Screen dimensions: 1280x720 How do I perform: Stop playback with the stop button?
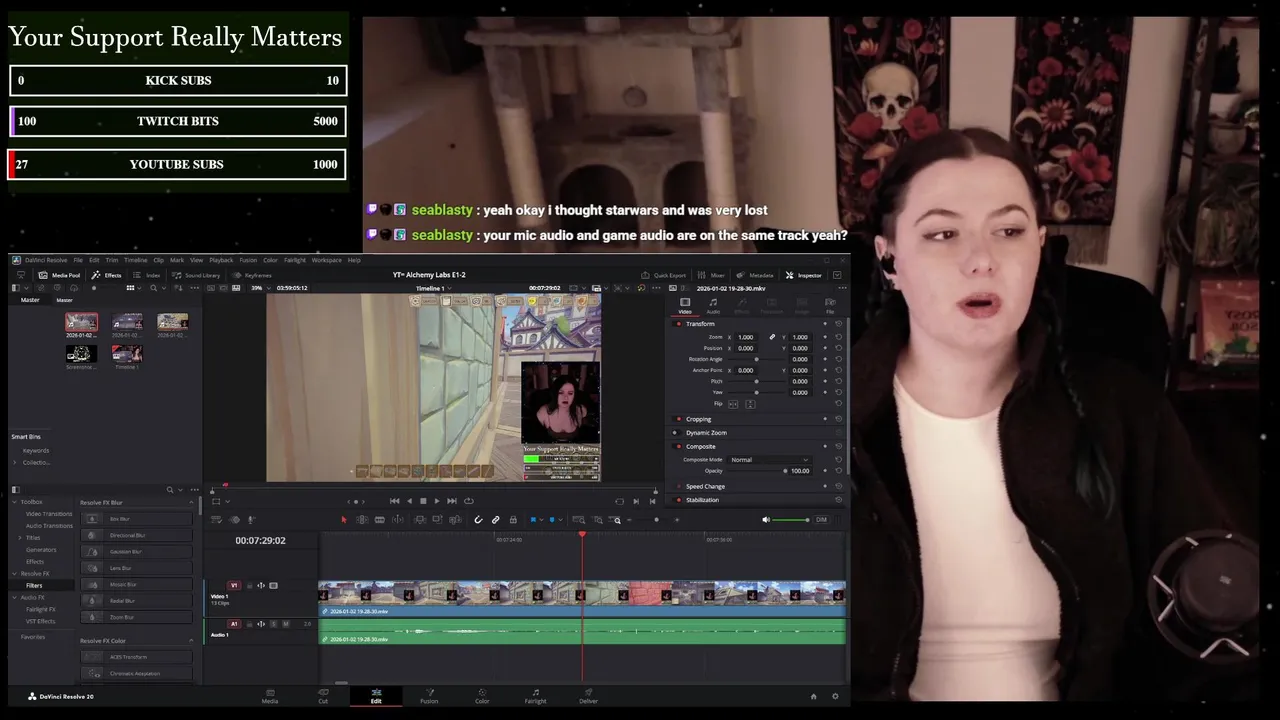click(423, 501)
